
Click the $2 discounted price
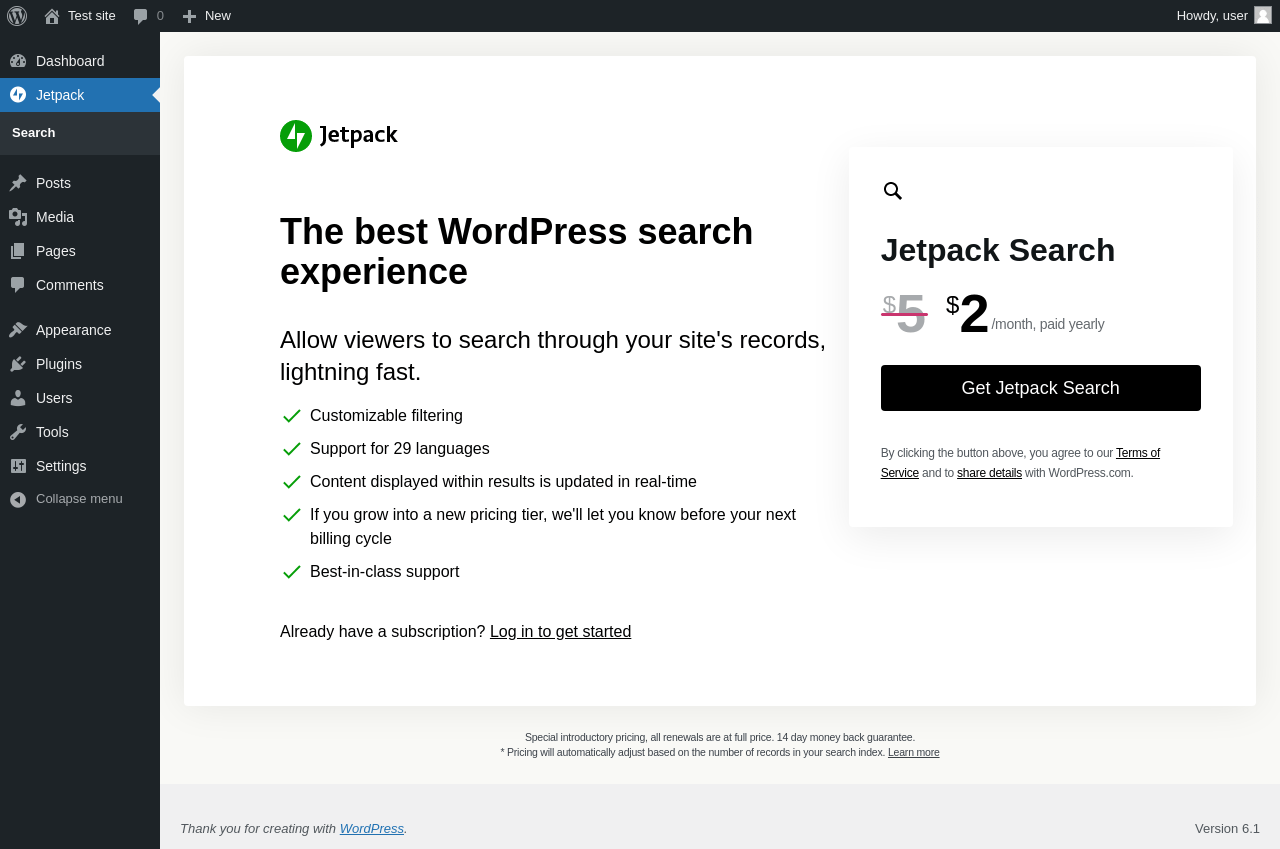click(x=967, y=314)
